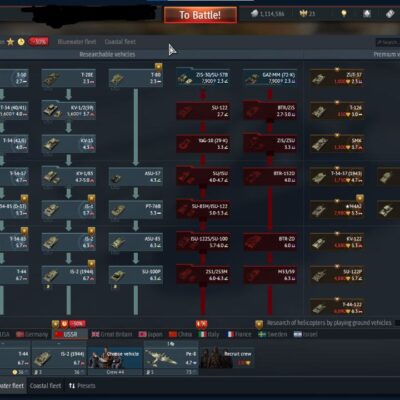Select the IS-1 heavy tank card
The height and width of the screenshot is (400, 400).
click(69, 209)
